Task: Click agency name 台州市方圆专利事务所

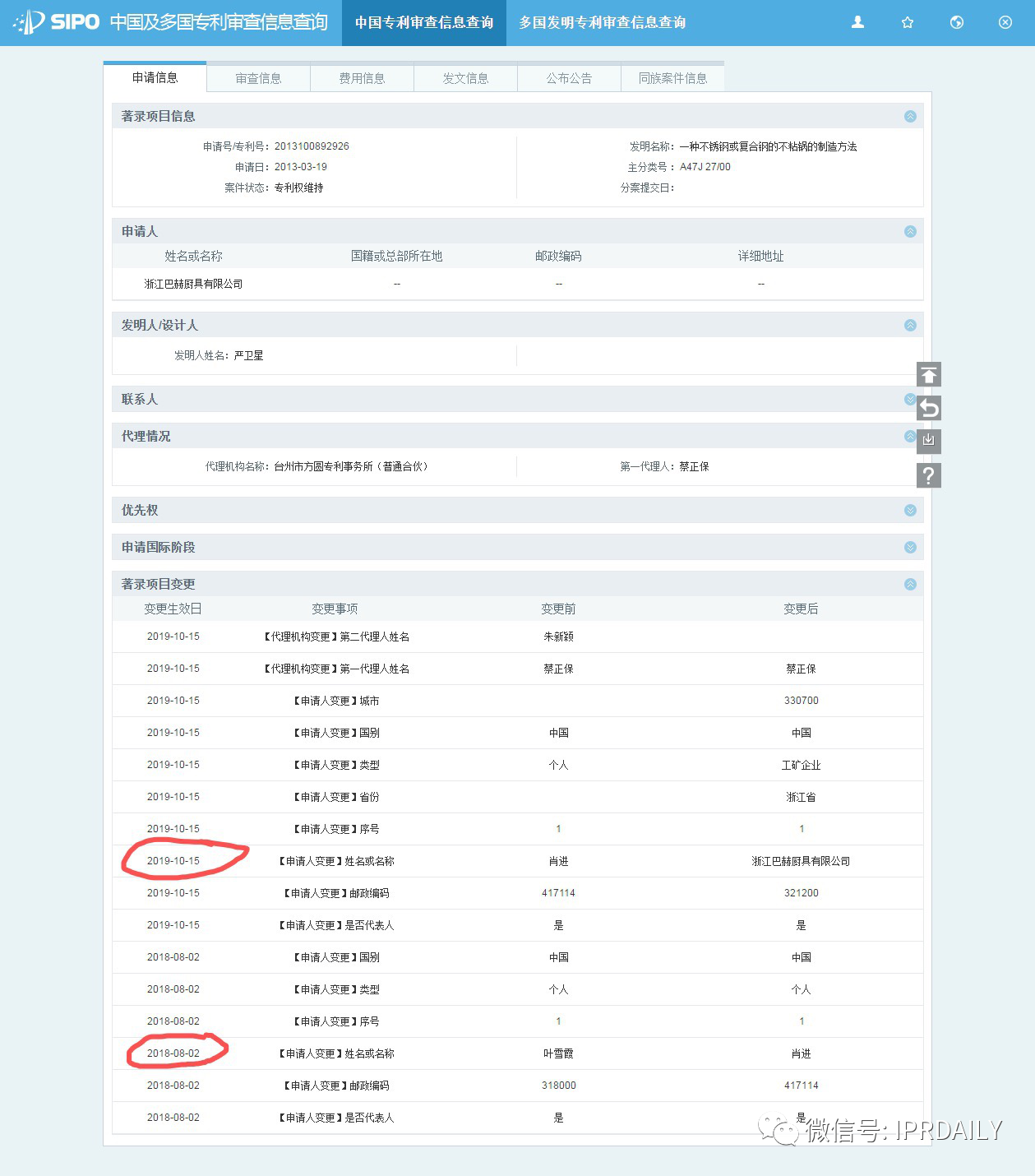Action: point(351,466)
